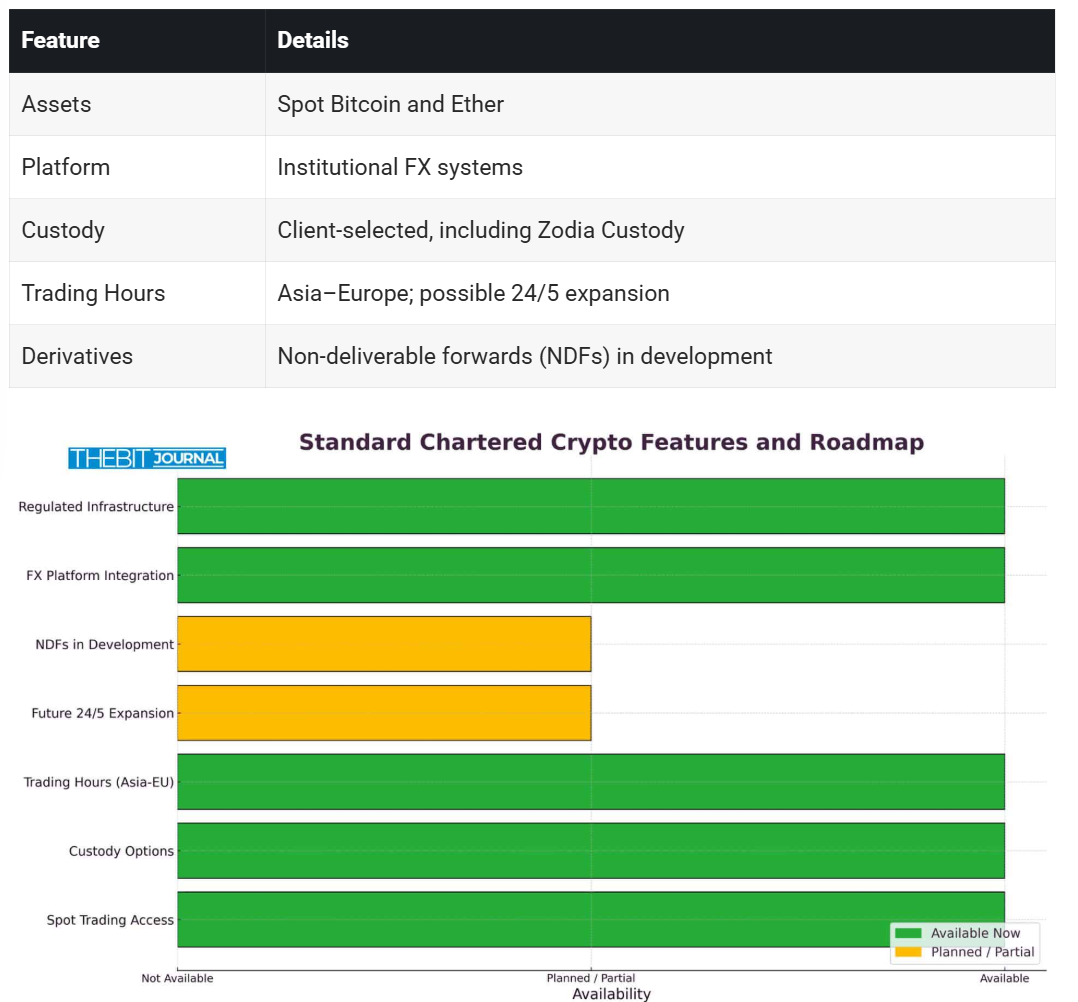Click the FX Platform Integration green bar
Image resolution: width=1078 pixels, height=1002 pixels.
[x=591, y=575]
